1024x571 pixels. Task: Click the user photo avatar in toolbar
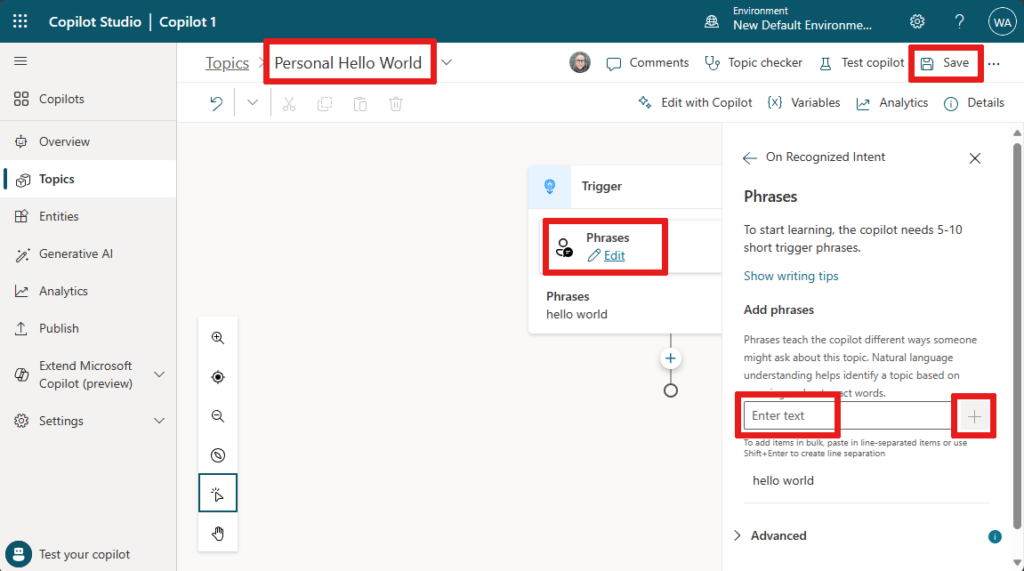pyautogui.click(x=580, y=63)
